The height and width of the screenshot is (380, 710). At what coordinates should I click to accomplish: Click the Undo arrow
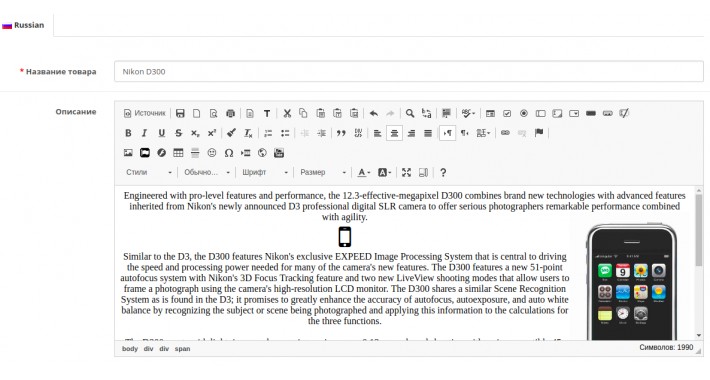tap(374, 113)
